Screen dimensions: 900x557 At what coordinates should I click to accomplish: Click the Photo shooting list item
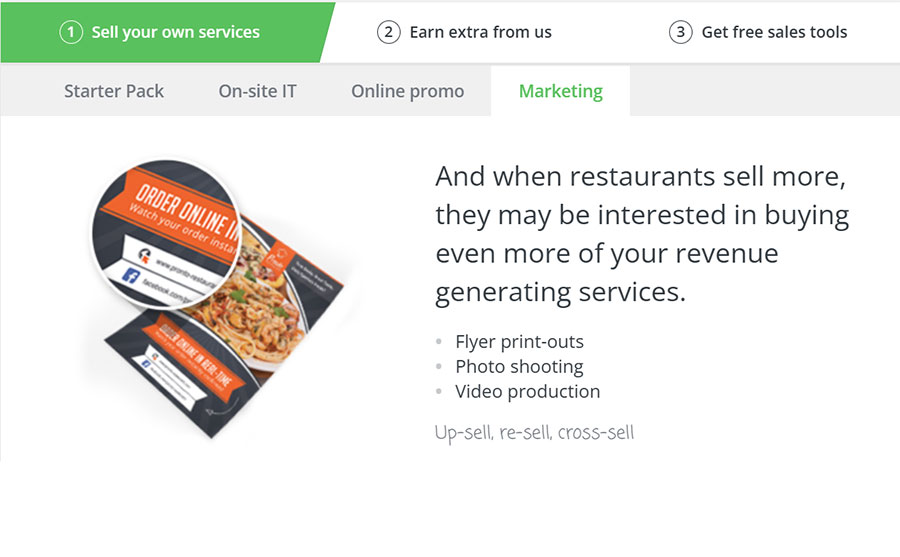[x=519, y=366]
